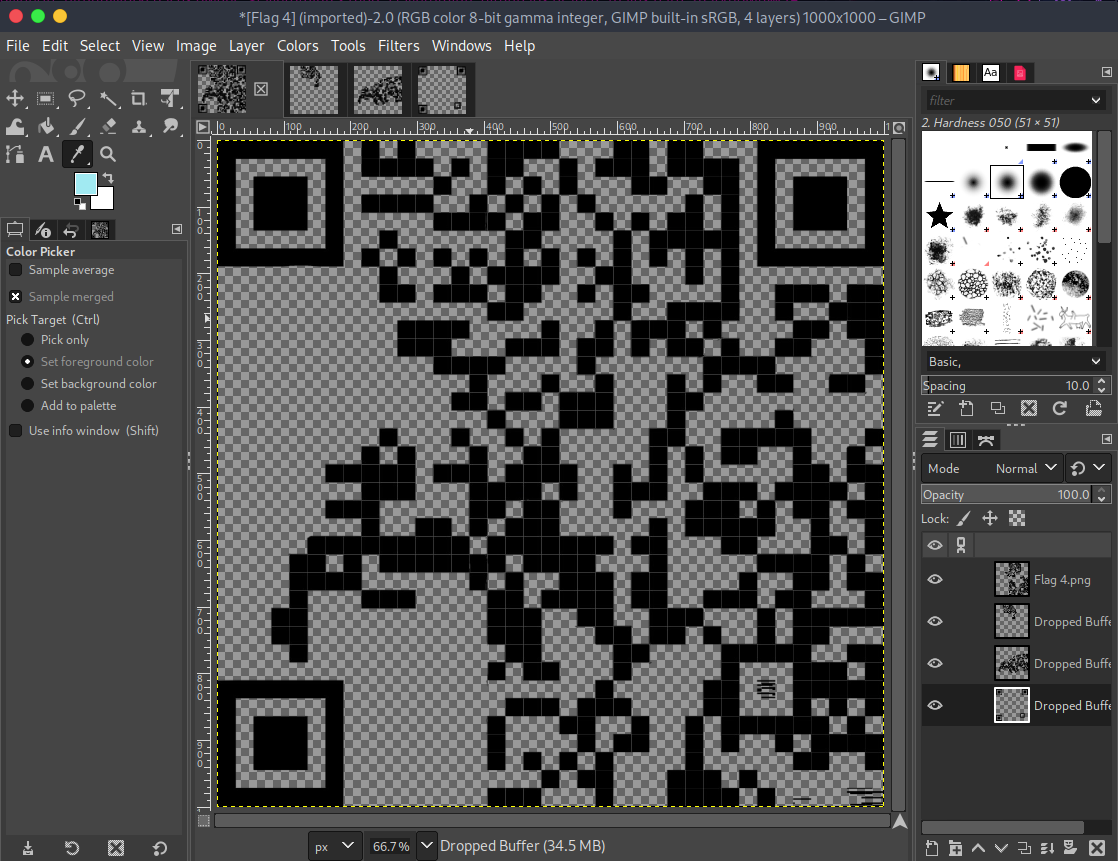
Task: Create a new brush
Action: (966, 408)
